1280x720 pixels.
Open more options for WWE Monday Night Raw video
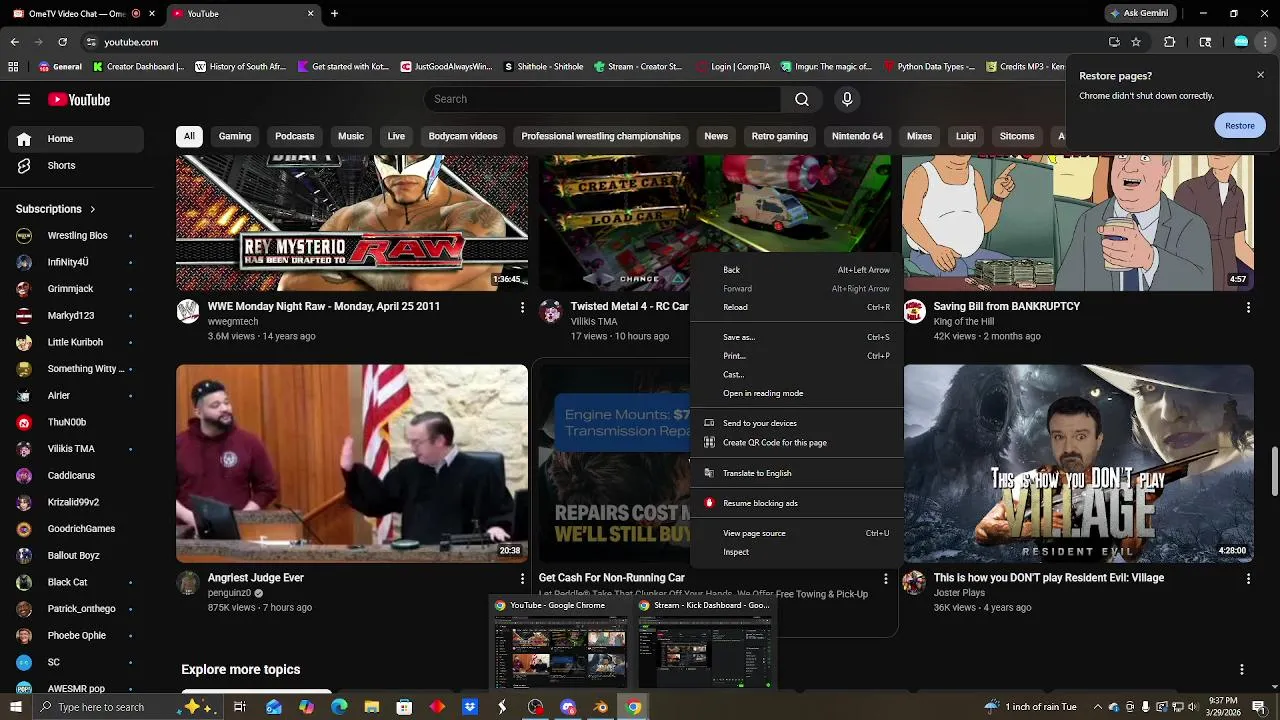click(x=522, y=308)
